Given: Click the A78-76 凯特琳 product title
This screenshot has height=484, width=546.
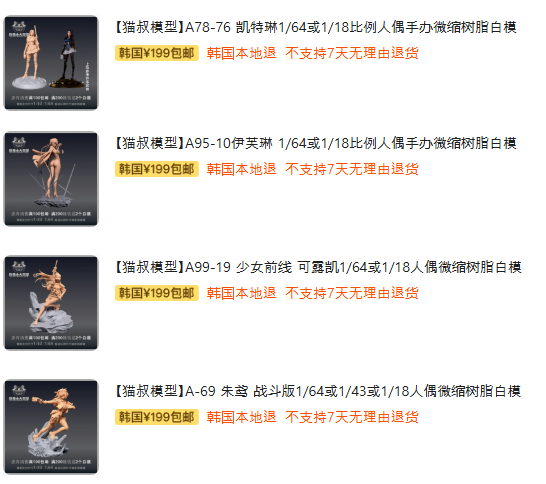Looking at the screenshot, I should click(315, 27).
